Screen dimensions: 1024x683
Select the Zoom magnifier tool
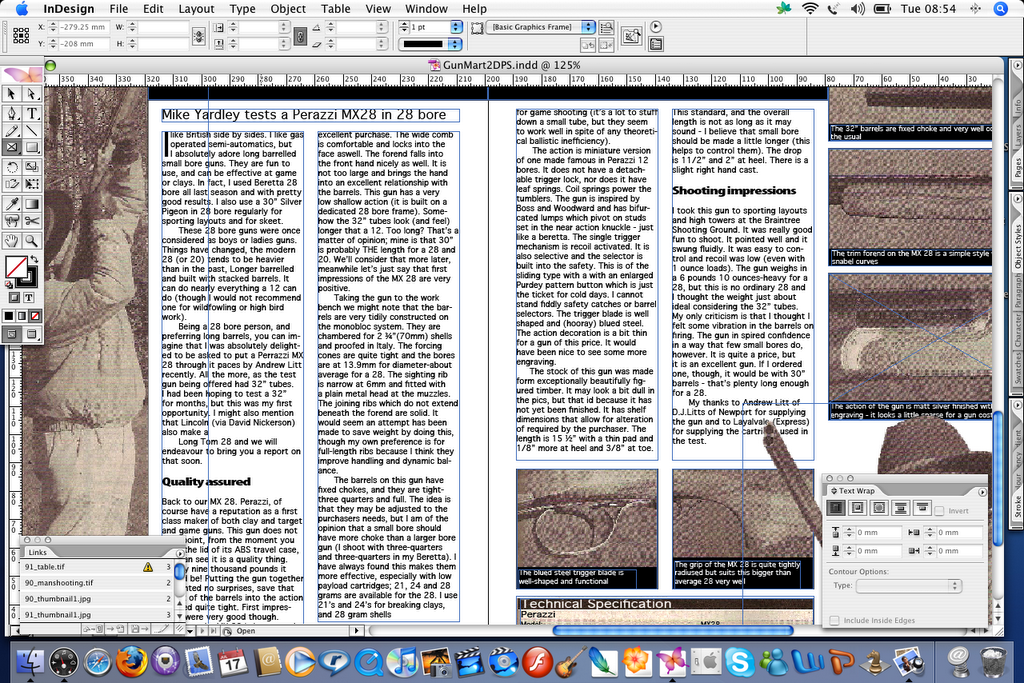(31, 241)
